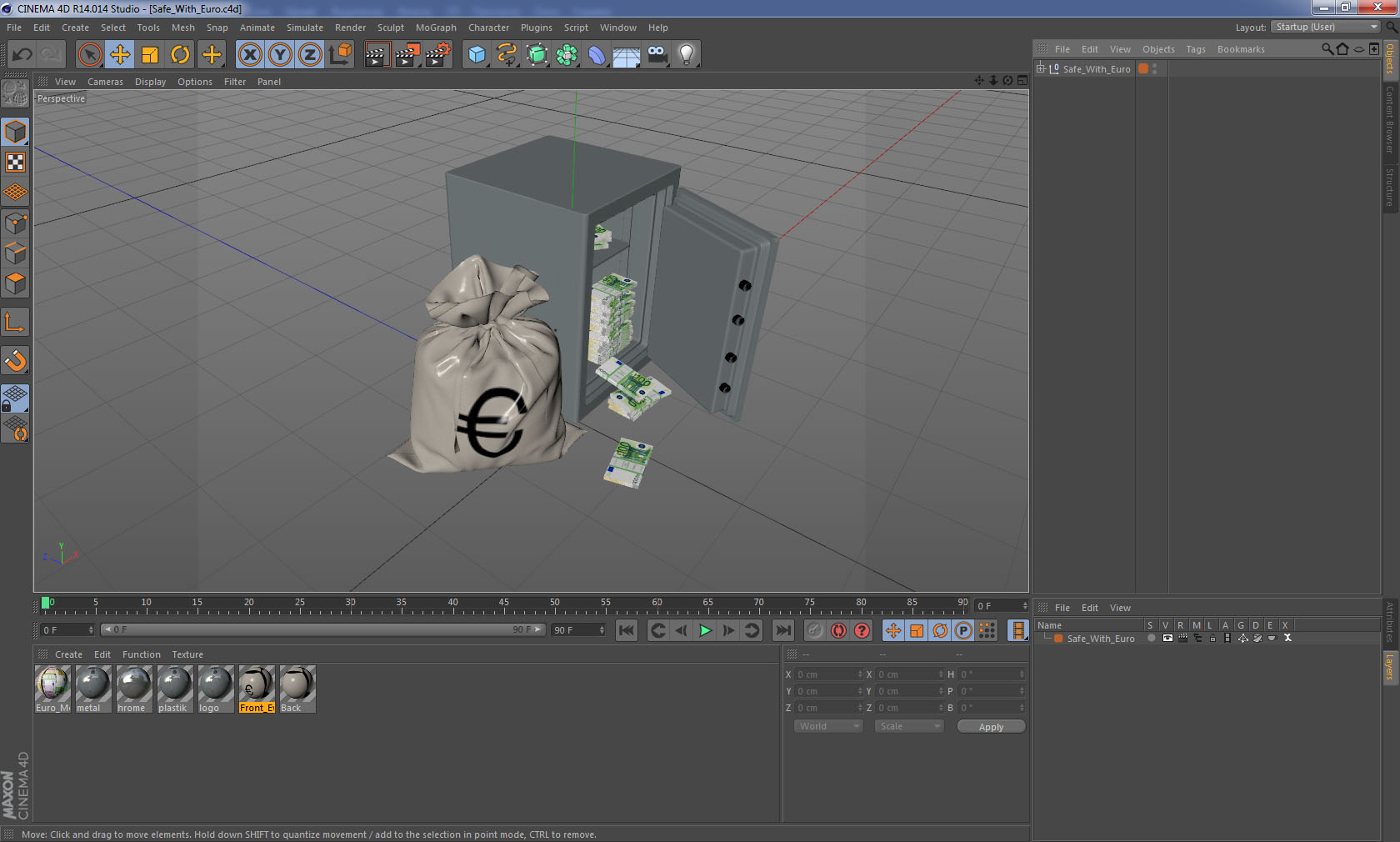Click the Undo arrow icon
This screenshot has height=842, width=1400.
pos(22,55)
